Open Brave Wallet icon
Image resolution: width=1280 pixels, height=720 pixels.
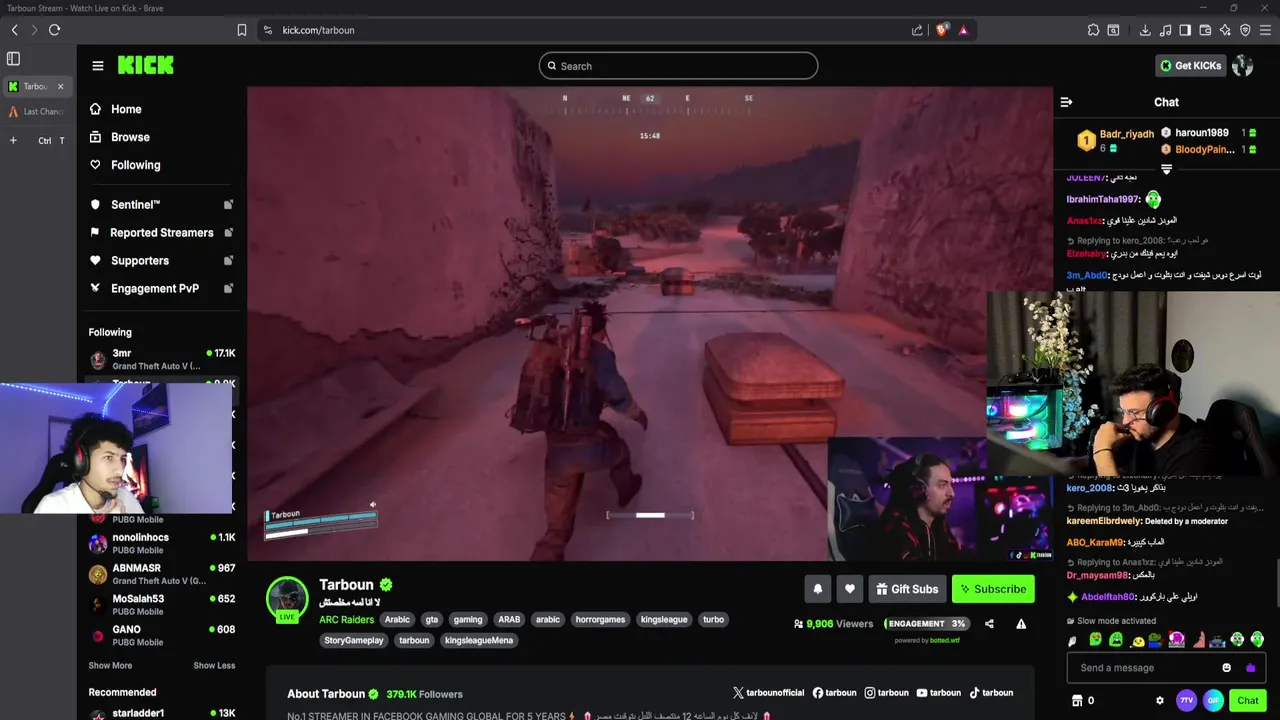tap(1205, 30)
